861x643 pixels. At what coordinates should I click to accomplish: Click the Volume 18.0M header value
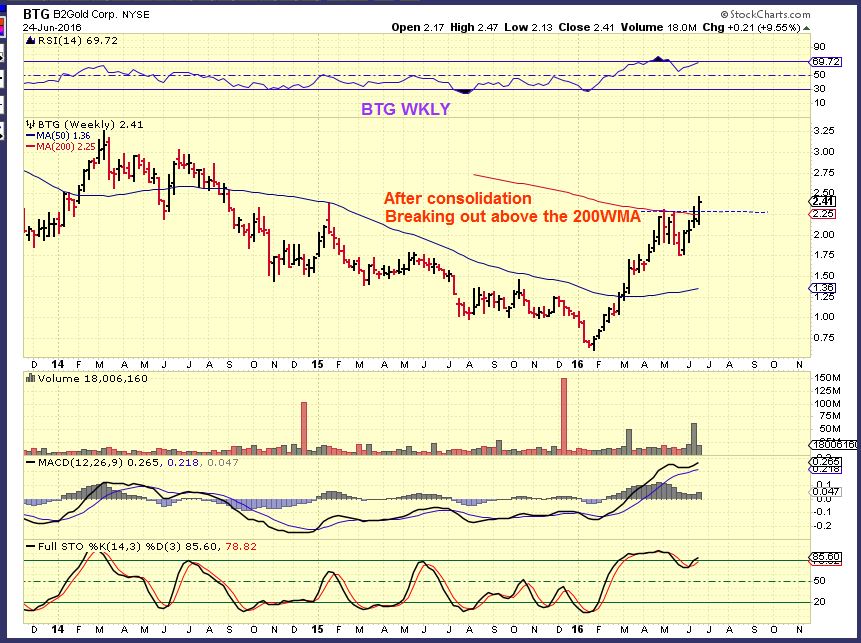(x=658, y=27)
